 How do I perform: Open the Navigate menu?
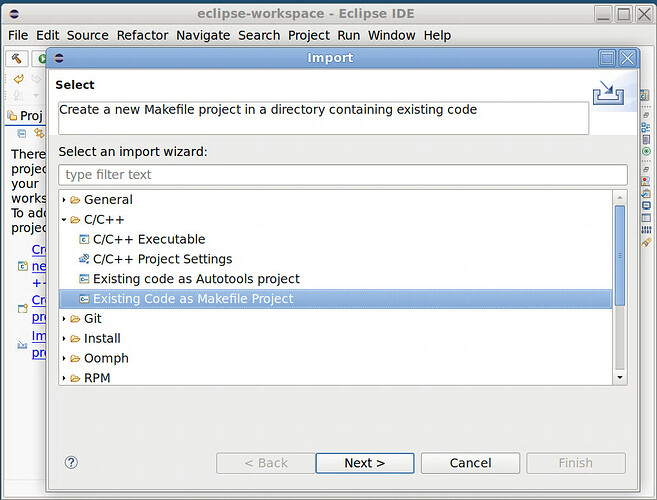[203, 35]
